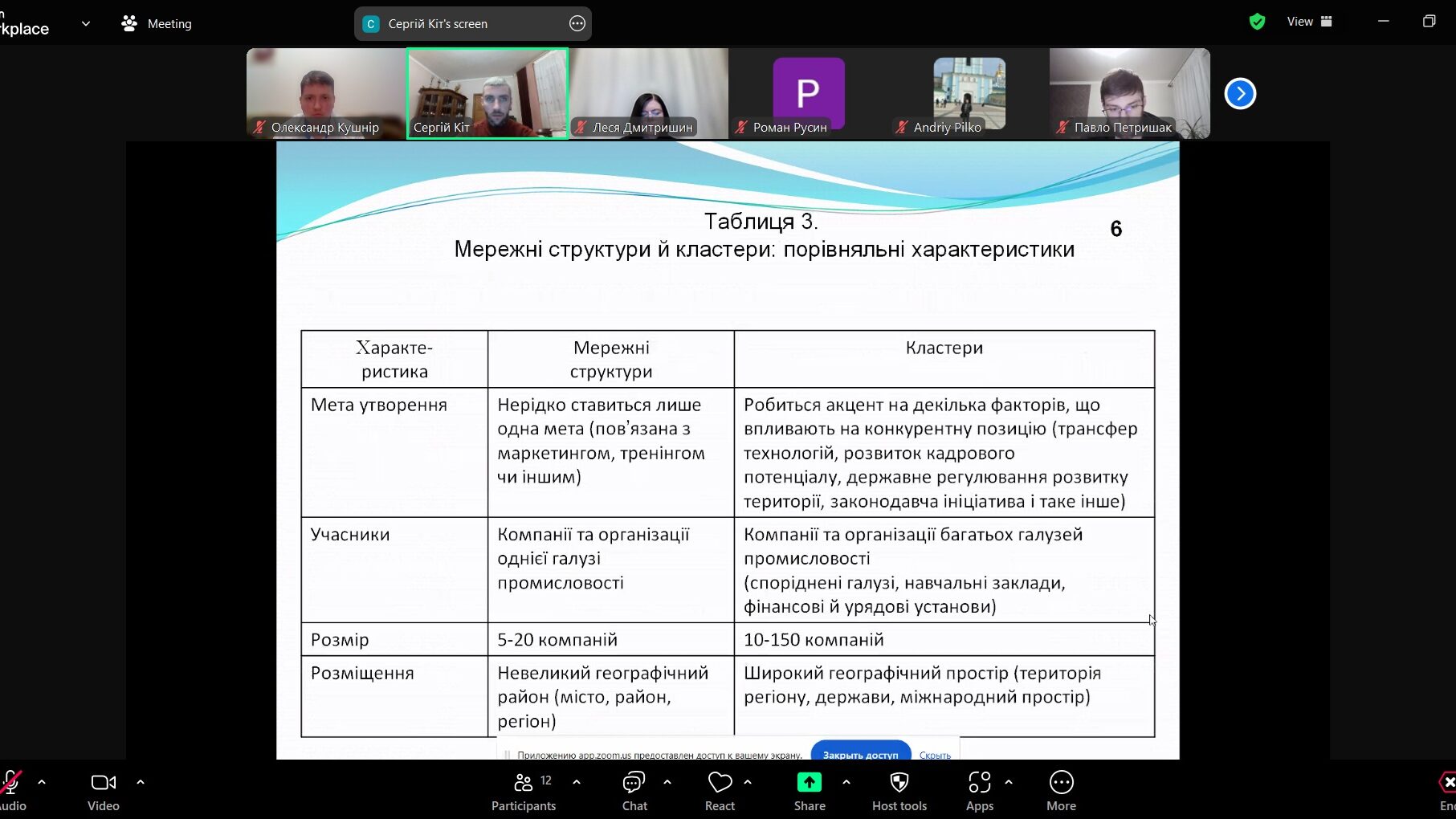Toggle microphone Audio mute
The image size is (1456, 819).
11,791
